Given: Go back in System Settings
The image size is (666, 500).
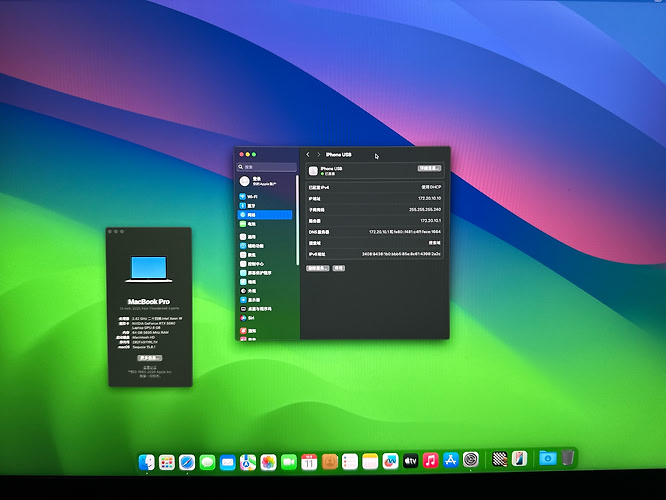Looking at the screenshot, I should pyautogui.click(x=308, y=155).
